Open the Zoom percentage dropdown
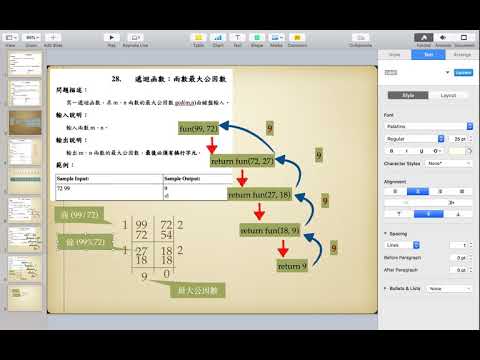This screenshot has width=480, height=360. click(x=31, y=38)
